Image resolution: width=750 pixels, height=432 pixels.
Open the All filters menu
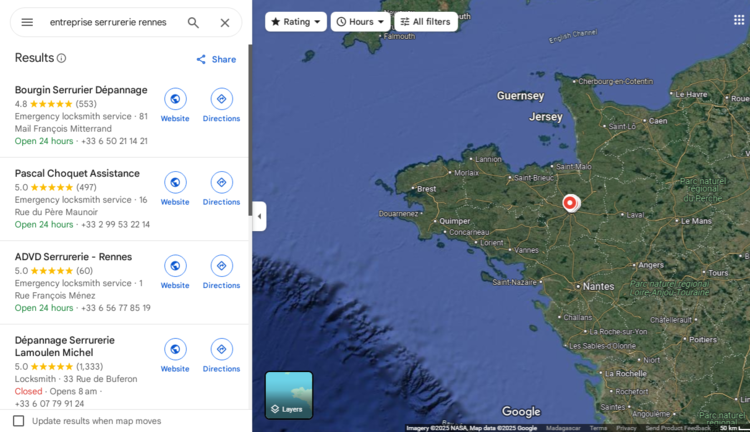pos(425,21)
